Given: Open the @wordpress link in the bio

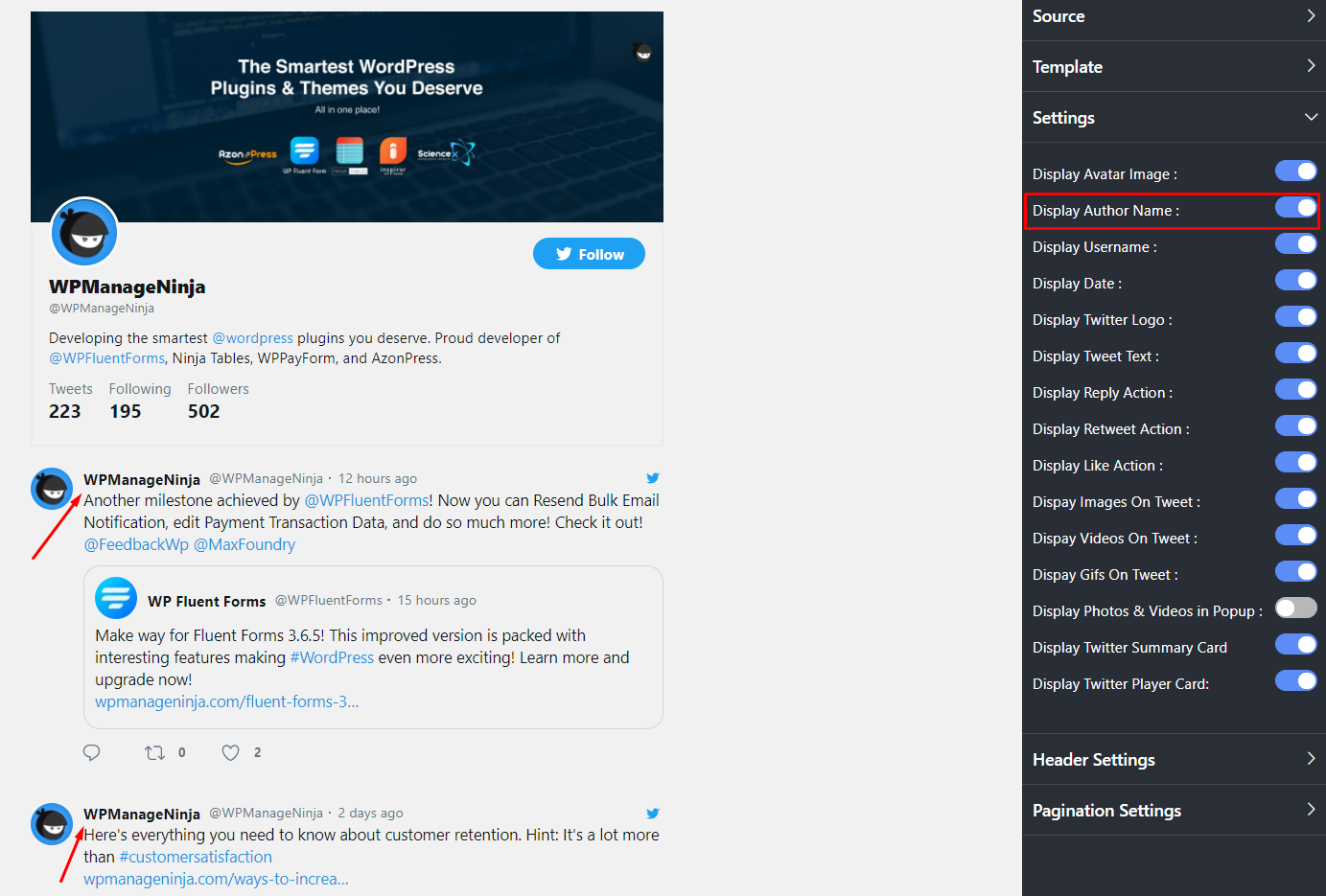Looking at the screenshot, I should coord(252,338).
